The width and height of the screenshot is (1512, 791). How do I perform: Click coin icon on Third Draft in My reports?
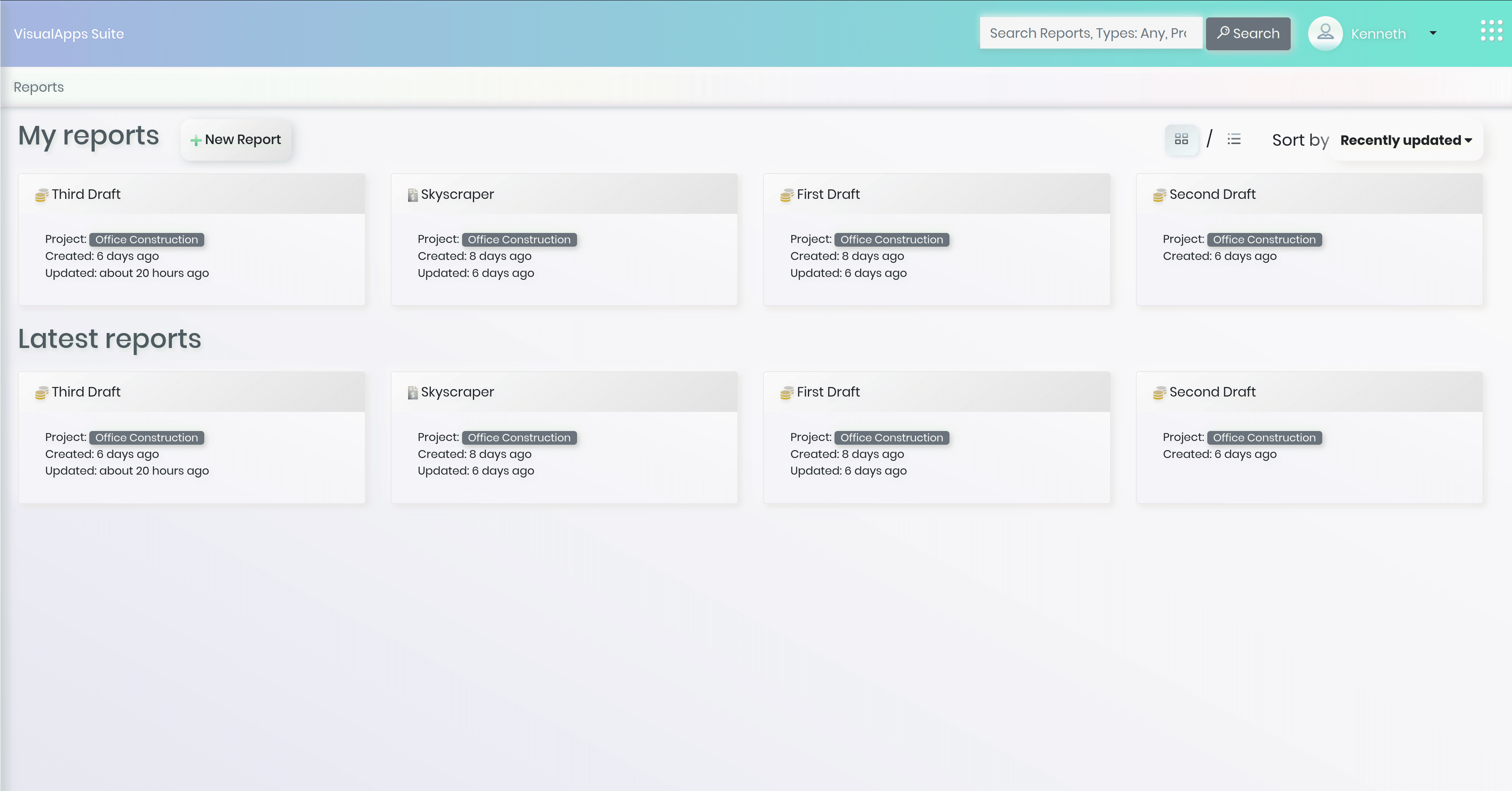click(41, 195)
